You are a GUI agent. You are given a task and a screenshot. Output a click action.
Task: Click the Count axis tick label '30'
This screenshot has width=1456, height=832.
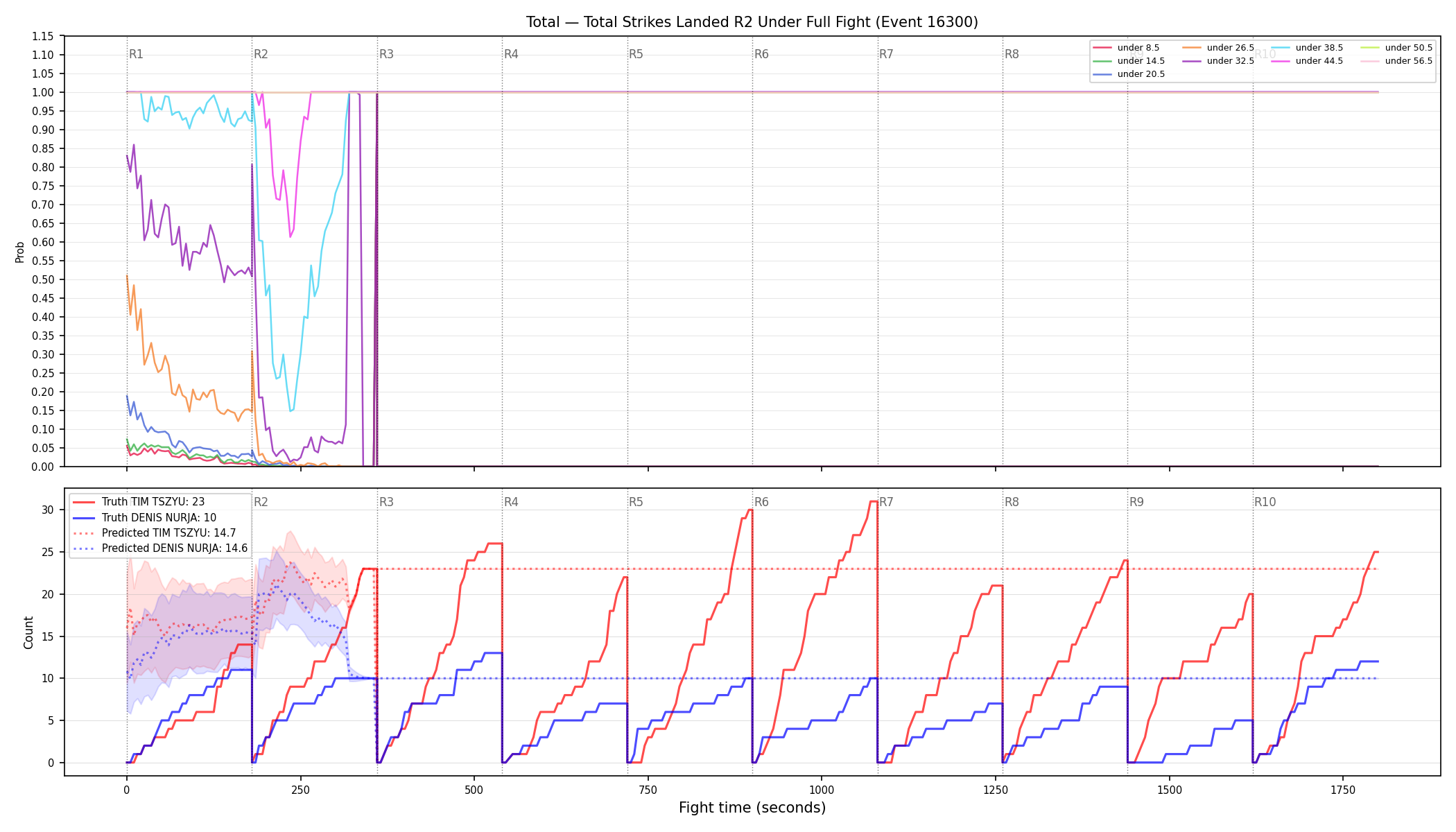click(x=48, y=510)
